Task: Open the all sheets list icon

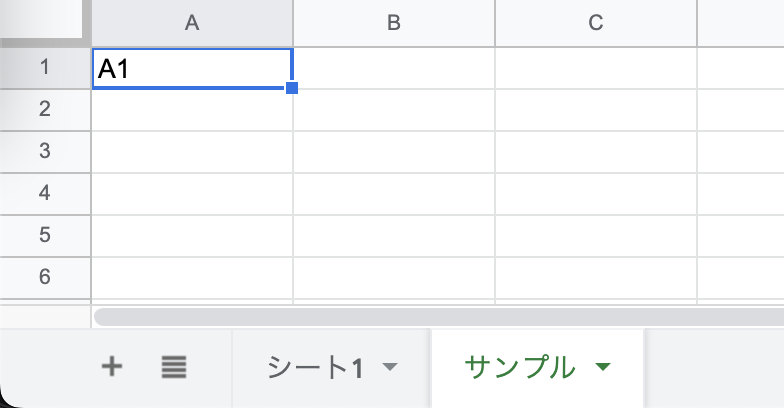Action: 174,367
